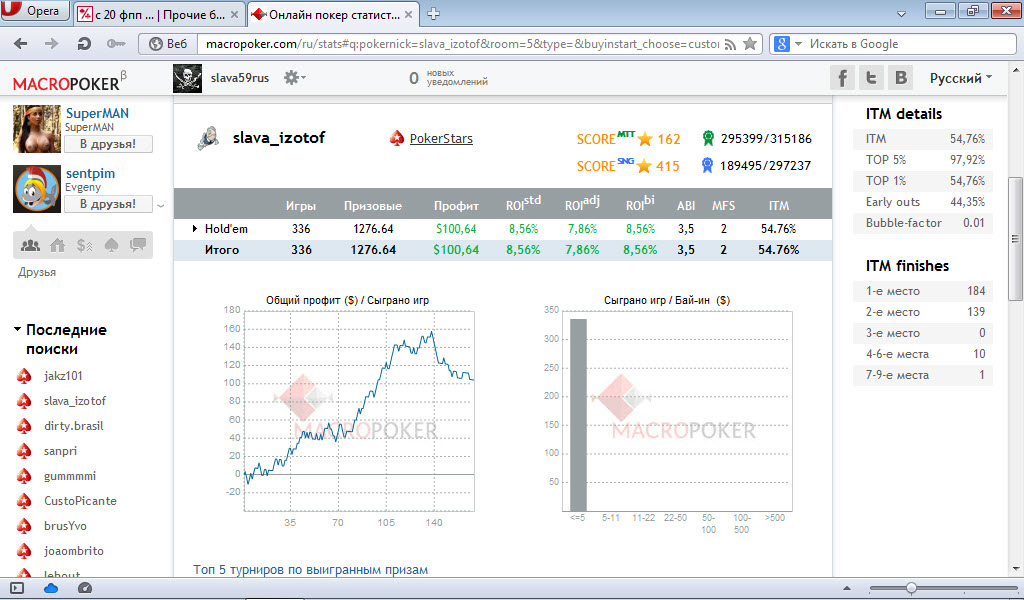
Task: Click the PokerStars icon beside gummmmi
Action: [x=24, y=477]
